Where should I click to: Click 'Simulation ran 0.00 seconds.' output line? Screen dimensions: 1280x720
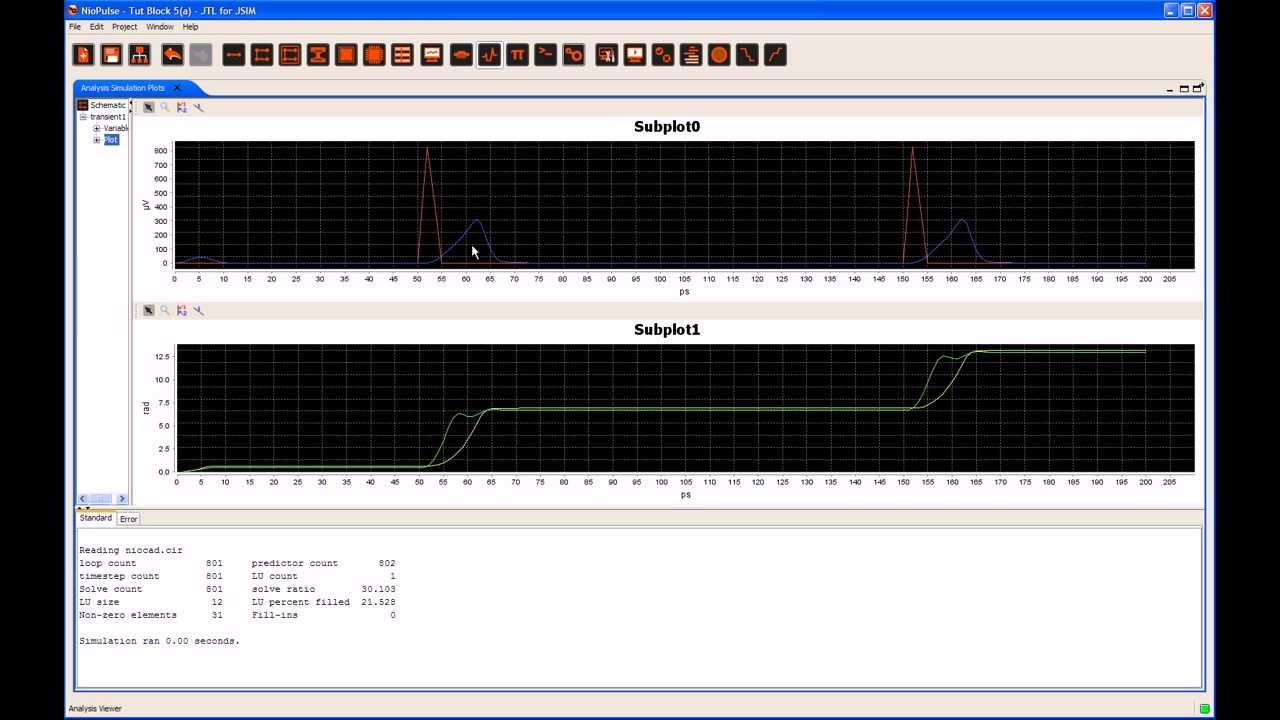(x=159, y=641)
